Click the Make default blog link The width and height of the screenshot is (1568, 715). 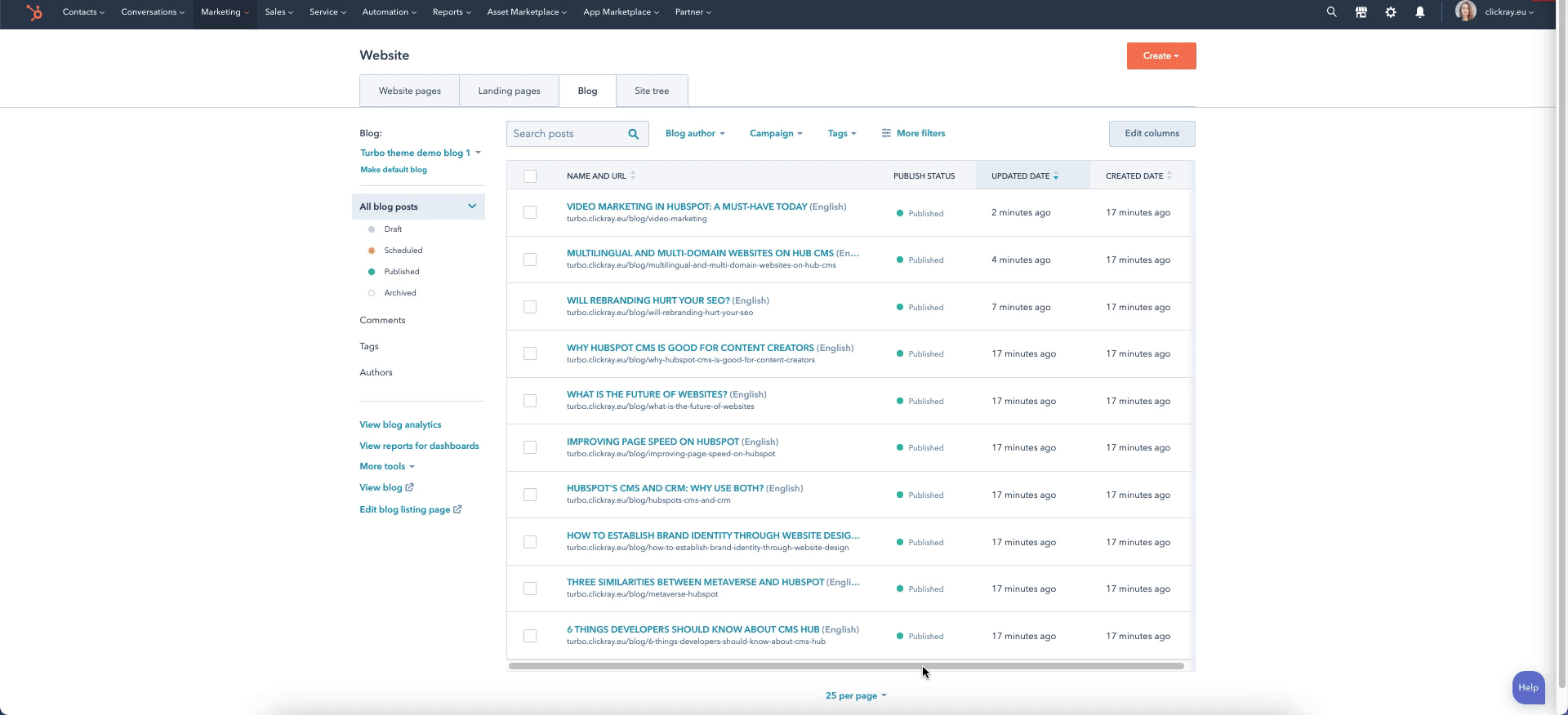tap(394, 170)
